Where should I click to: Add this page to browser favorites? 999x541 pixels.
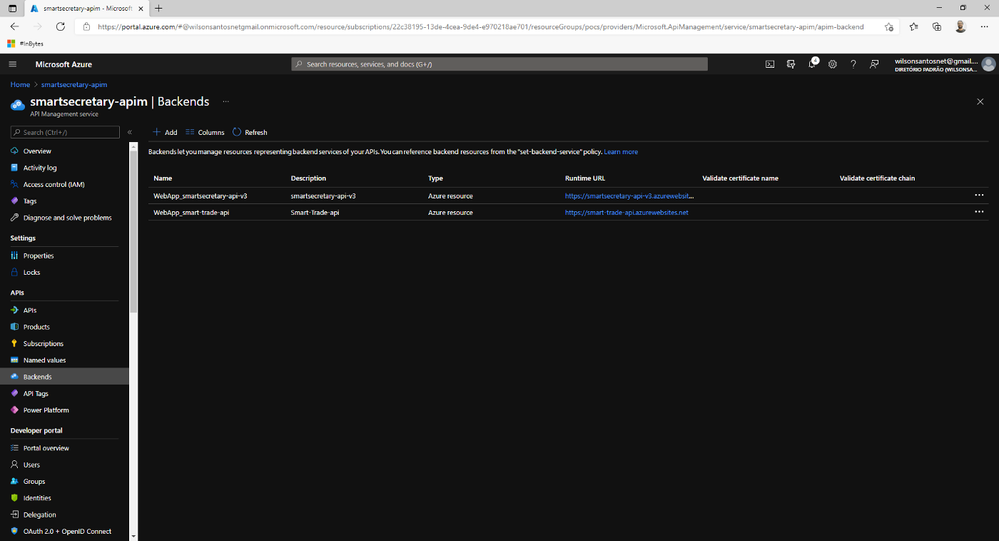(x=889, y=27)
